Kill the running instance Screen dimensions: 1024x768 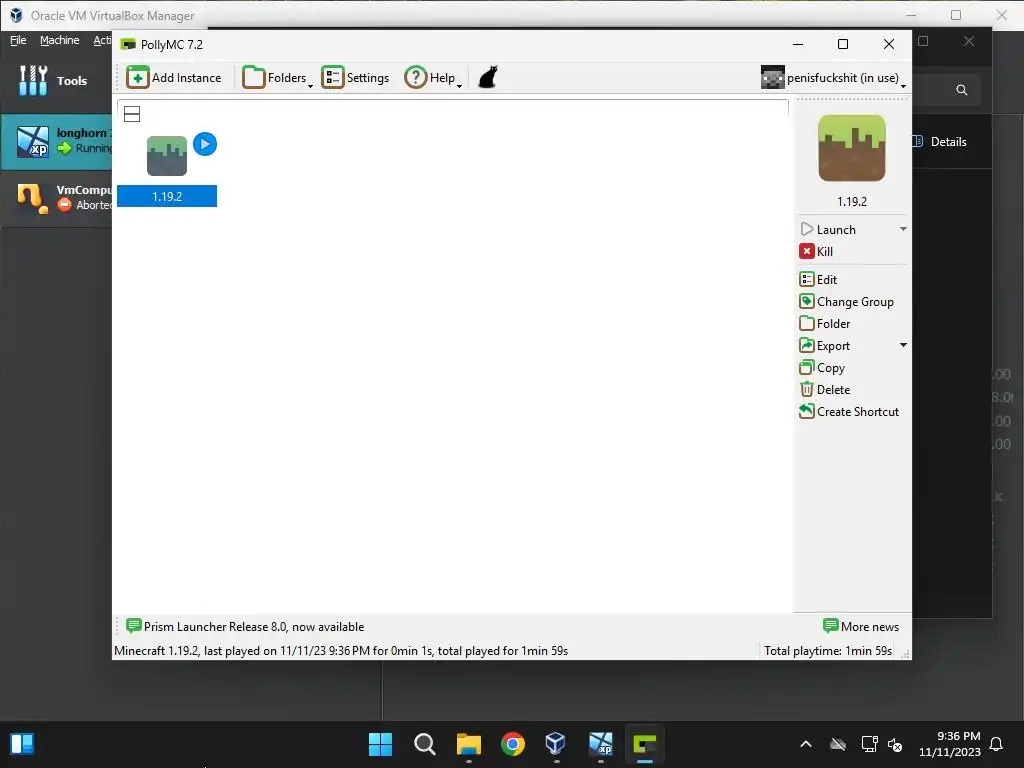tap(816, 251)
